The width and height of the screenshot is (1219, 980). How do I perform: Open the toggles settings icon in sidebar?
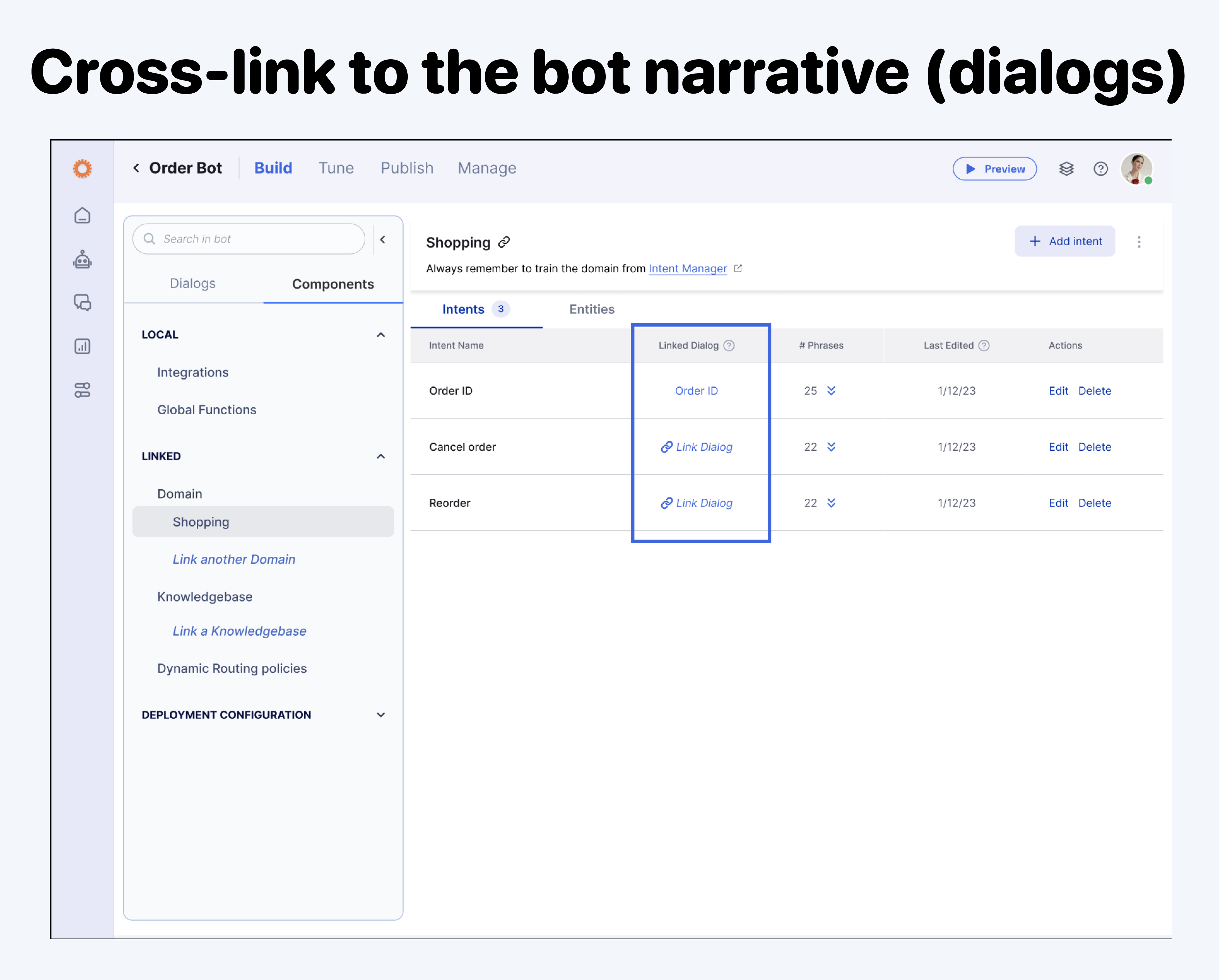[83, 390]
